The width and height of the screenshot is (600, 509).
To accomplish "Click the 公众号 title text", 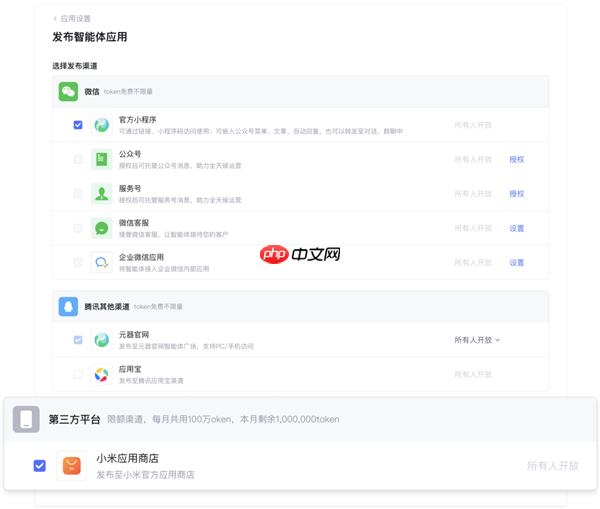I will pyautogui.click(x=130, y=154).
